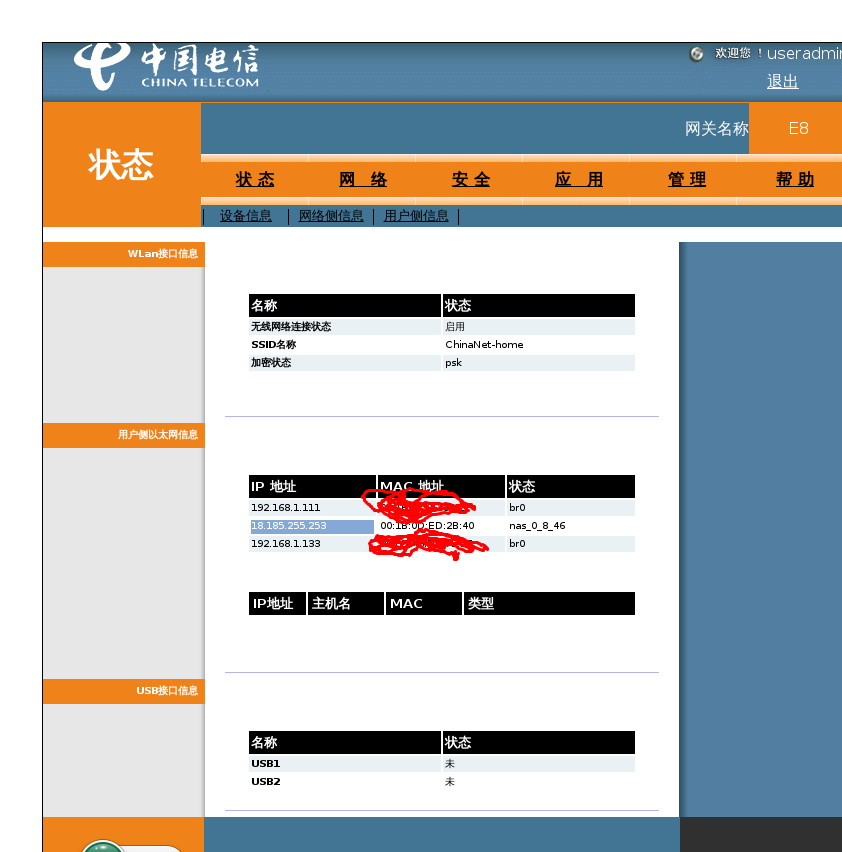Click the useradmin username text
This screenshot has height=852, width=842.
click(804, 53)
